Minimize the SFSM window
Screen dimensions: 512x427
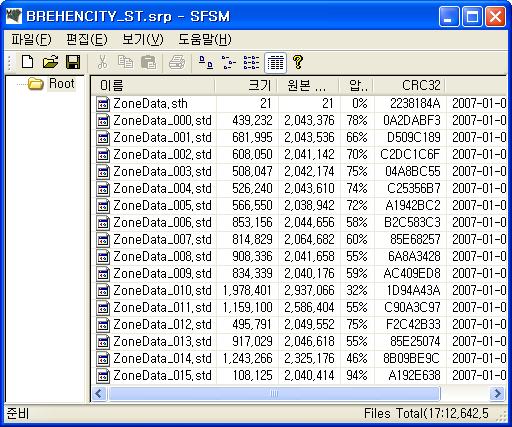[449, 16]
